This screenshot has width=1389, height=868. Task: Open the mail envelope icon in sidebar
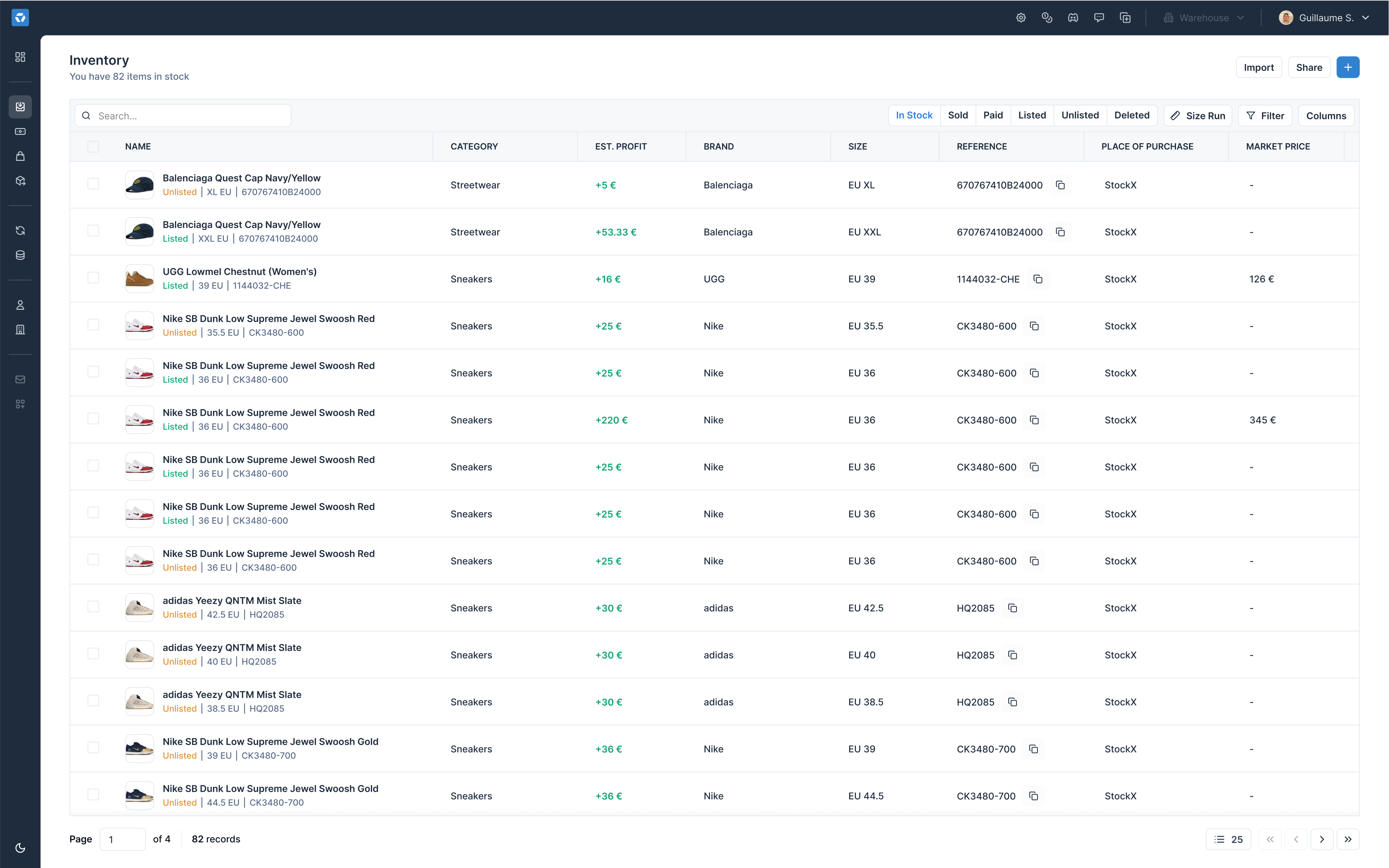click(20, 380)
